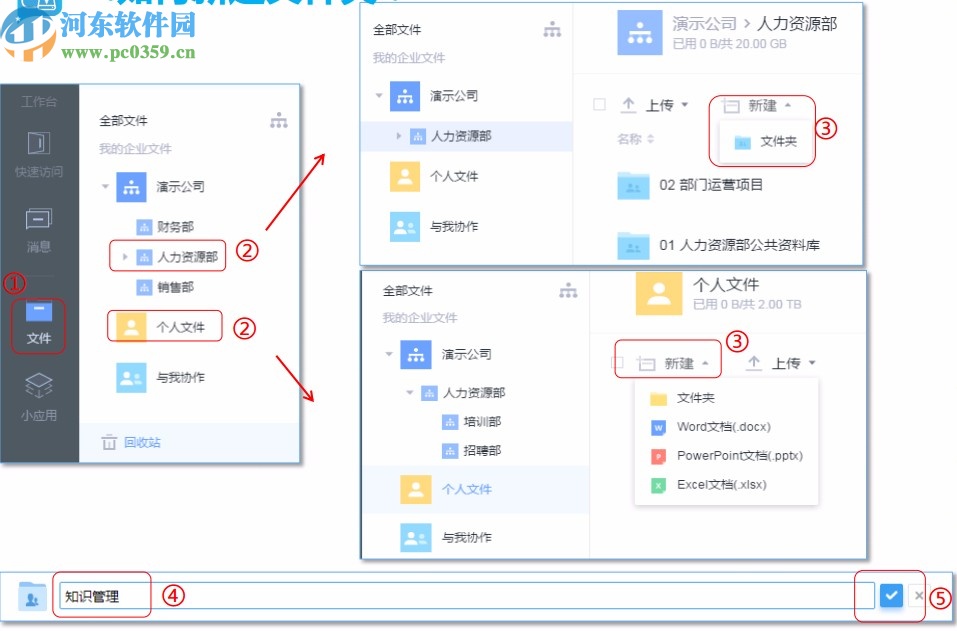Click the 文件 icon in the left sidebar
Screen dimensions: 957x631
[x=37, y=315]
